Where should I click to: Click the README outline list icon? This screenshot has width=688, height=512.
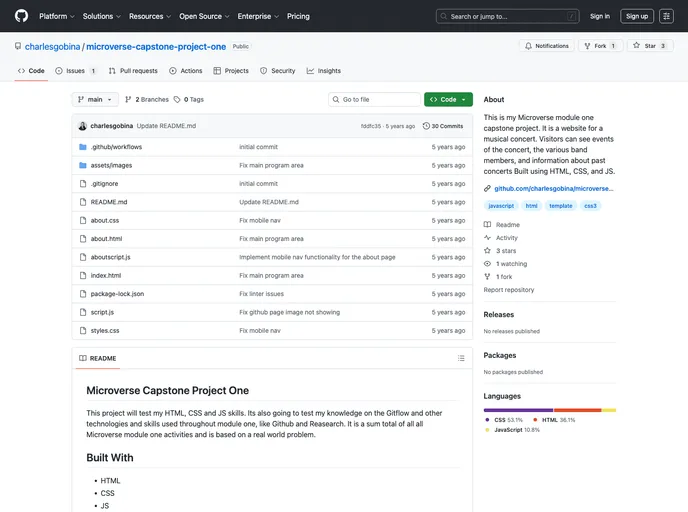pos(461,358)
